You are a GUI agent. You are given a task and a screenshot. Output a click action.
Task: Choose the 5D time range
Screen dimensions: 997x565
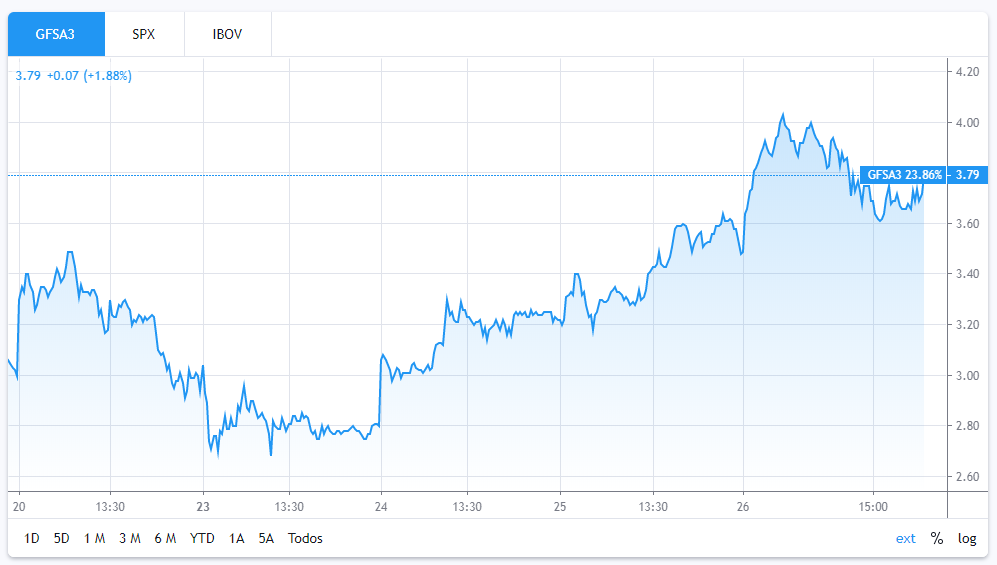point(62,538)
